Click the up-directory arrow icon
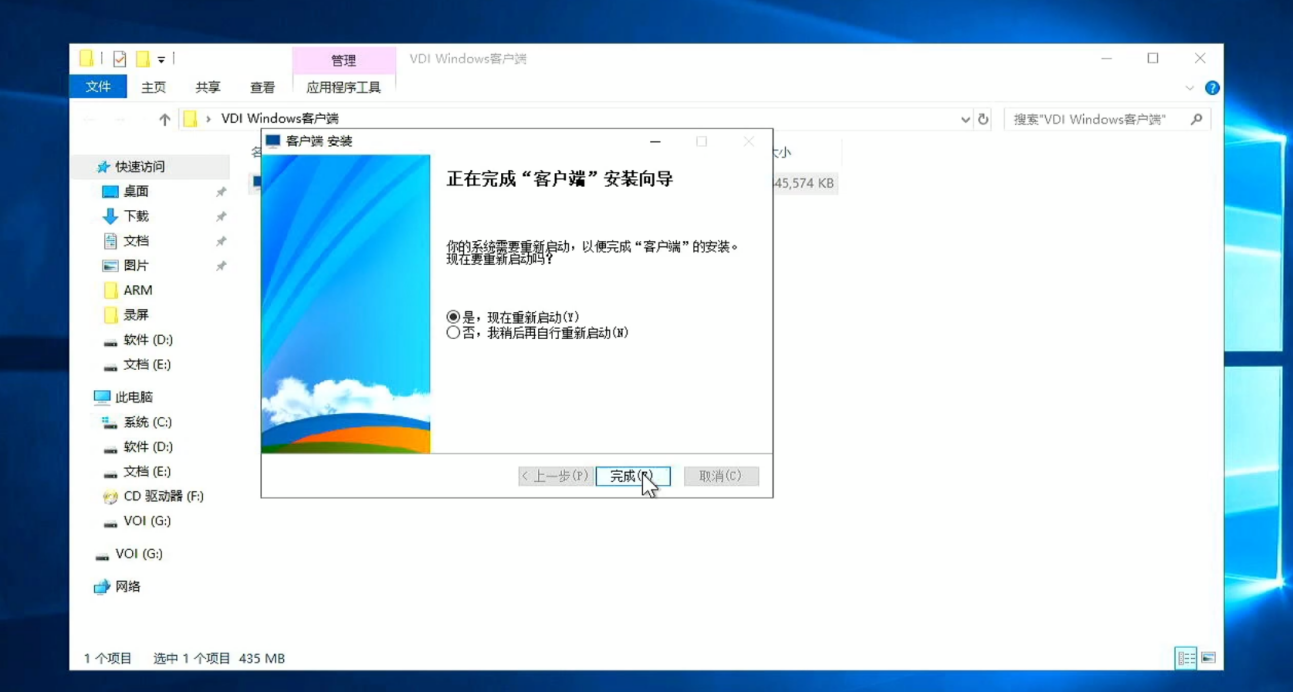This screenshot has width=1293, height=692. (x=165, y=119)
